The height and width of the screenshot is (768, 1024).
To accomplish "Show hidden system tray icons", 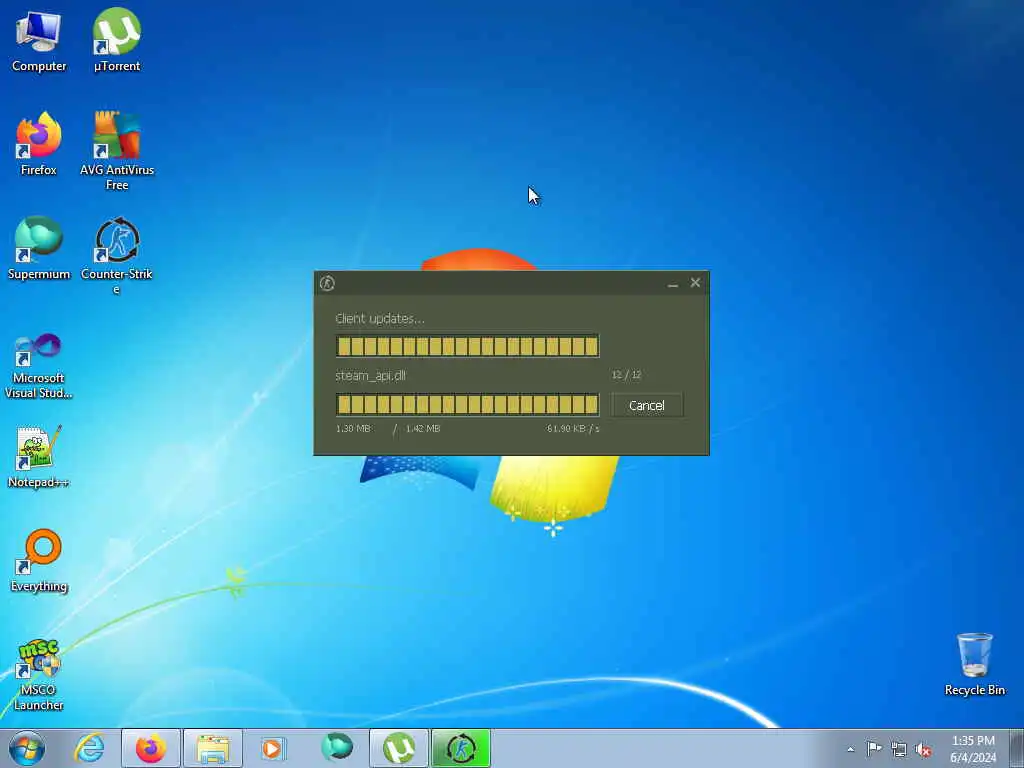I will click(x=850, y=749).
